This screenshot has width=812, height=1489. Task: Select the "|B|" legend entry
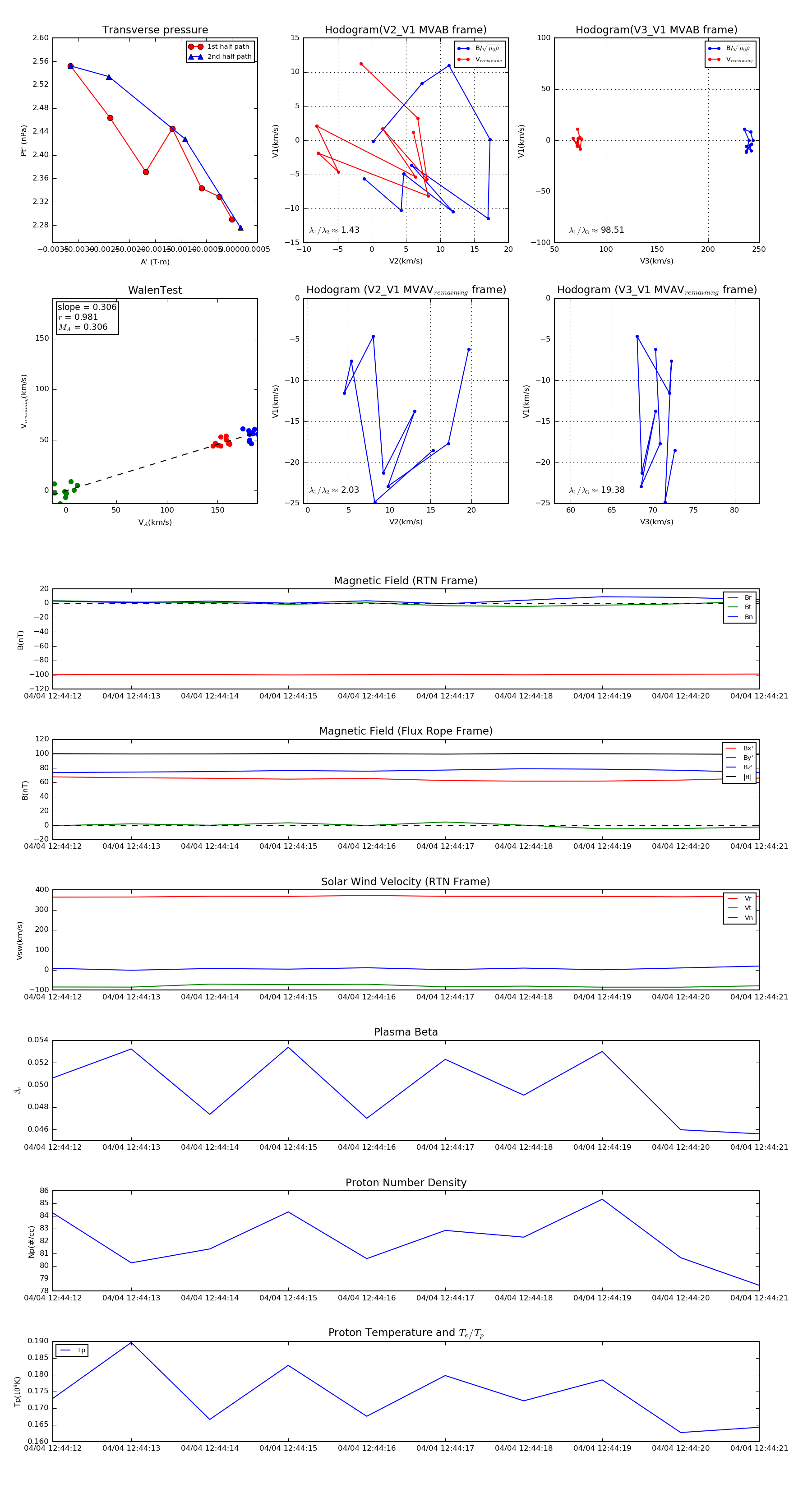tap(739, 777)
